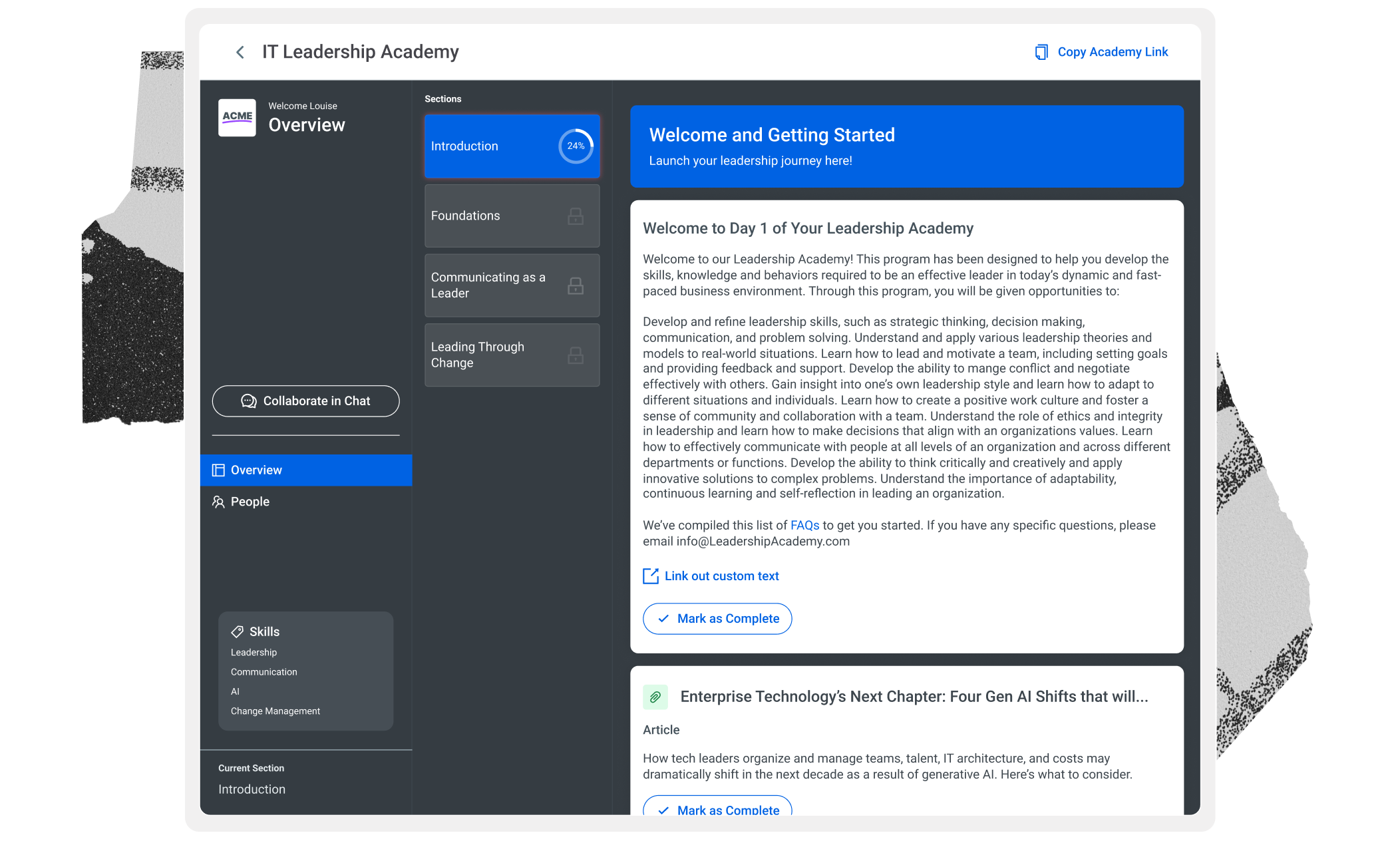Go back using the back arrow
This screenshot has width=1400, height=861.
tap(240, 52)
